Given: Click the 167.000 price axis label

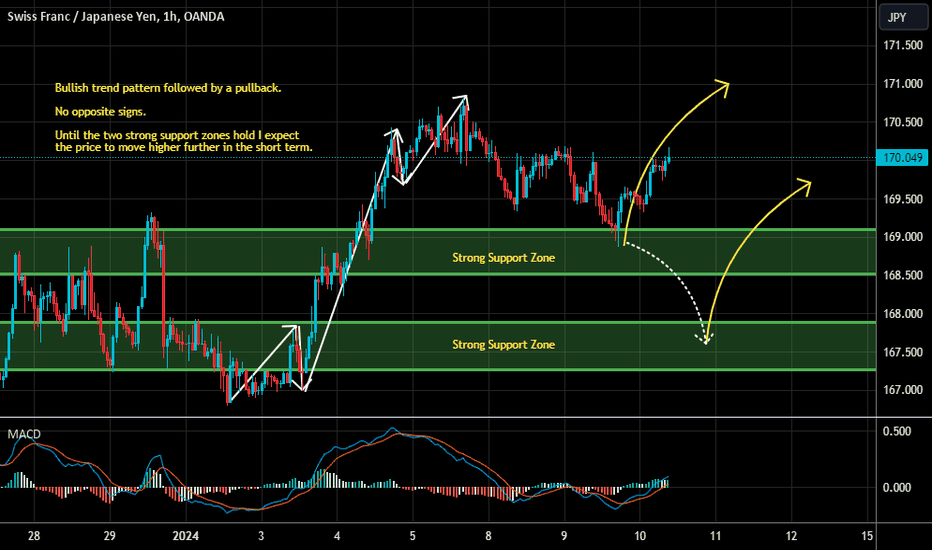Looking at the screenshot, I should (x=903, y=390).
